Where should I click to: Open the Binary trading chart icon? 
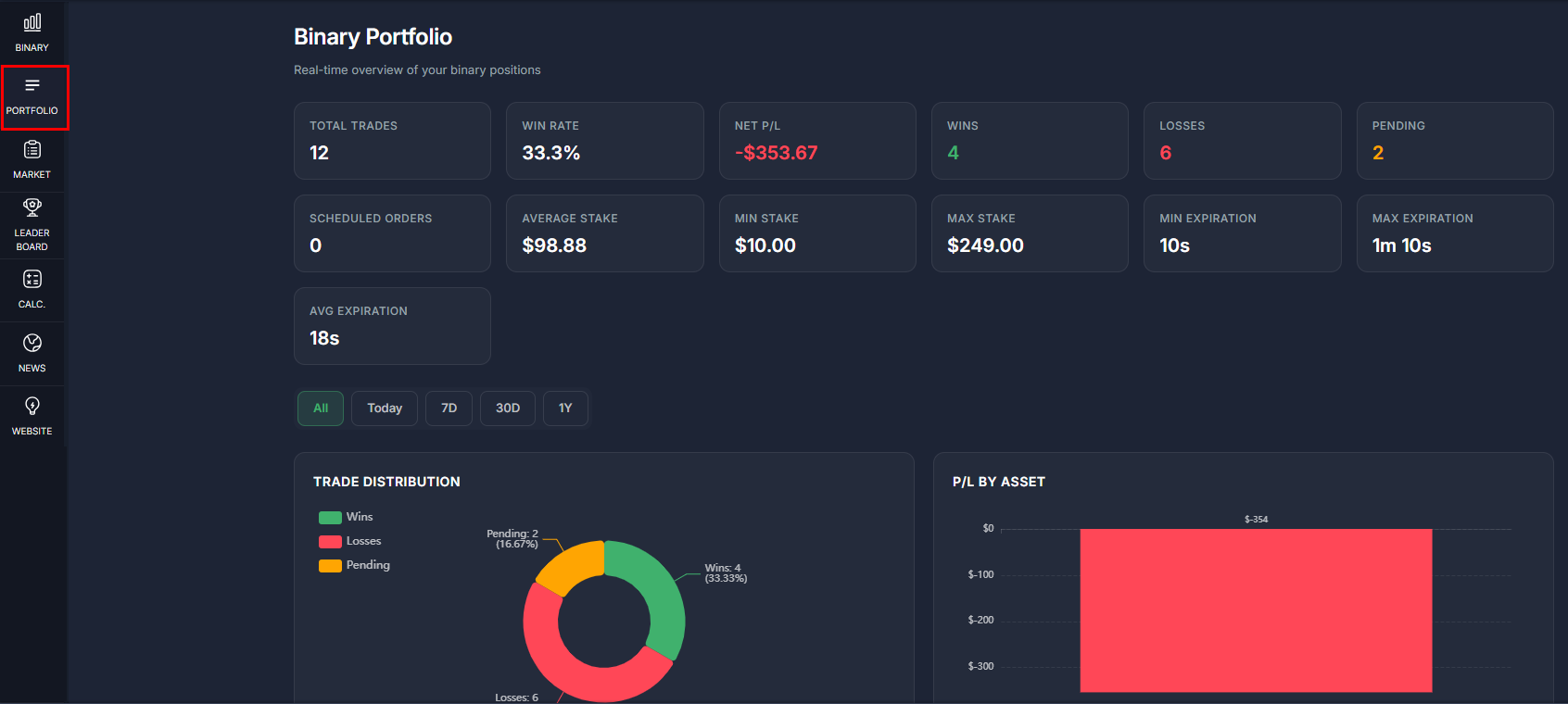point(32,22)
